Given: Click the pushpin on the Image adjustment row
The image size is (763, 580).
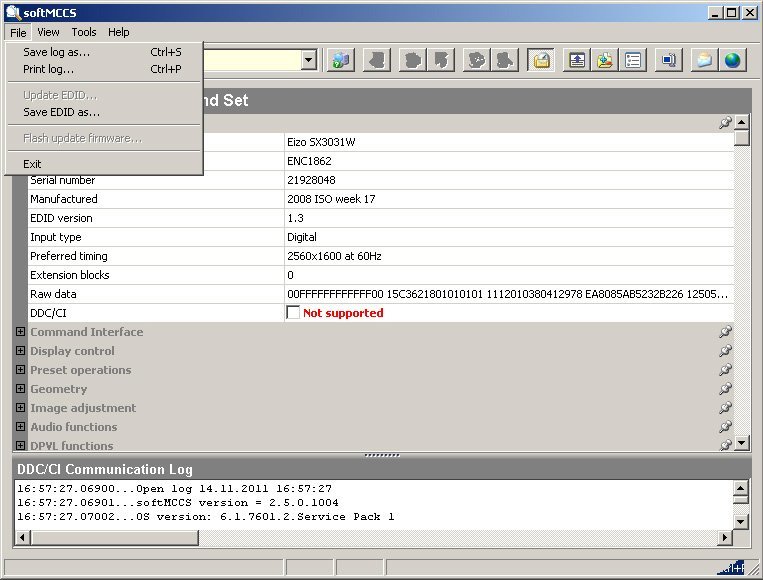Looking at the screenshot, I should (725, 407).
